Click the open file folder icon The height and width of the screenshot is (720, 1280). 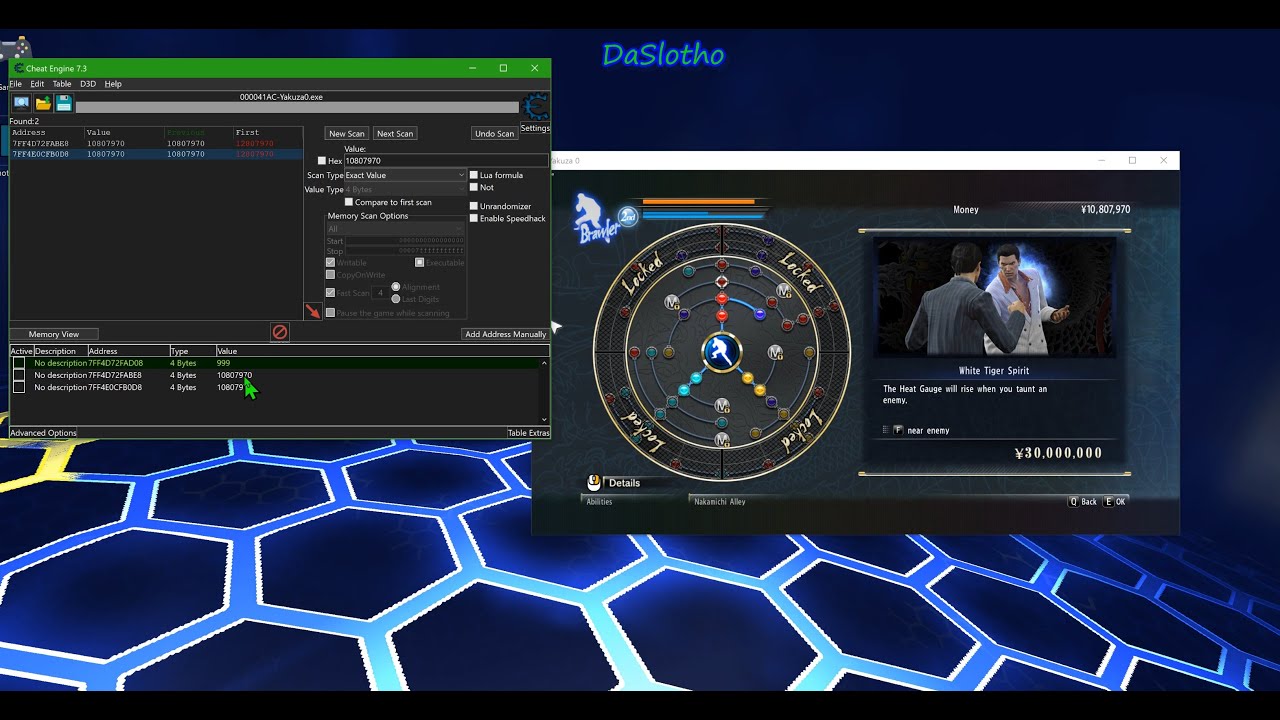point(43,103)
